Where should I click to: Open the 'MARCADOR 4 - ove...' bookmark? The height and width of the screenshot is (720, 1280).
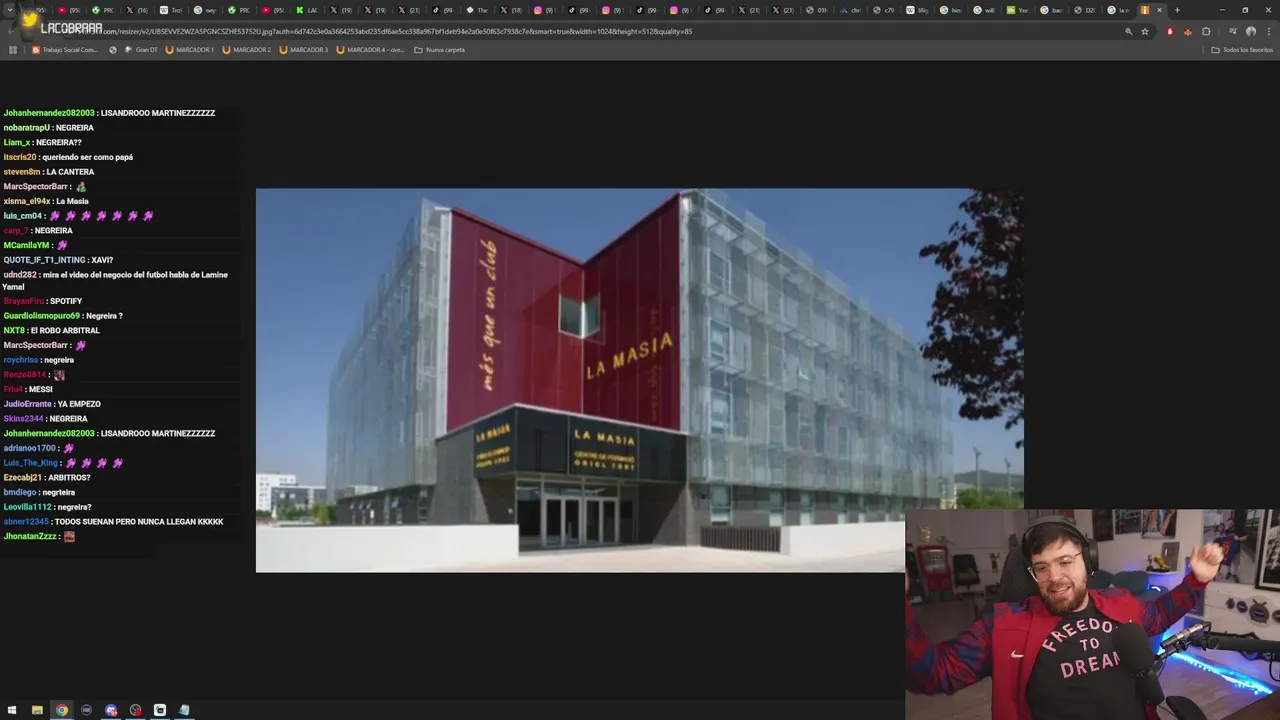[371, 50]
